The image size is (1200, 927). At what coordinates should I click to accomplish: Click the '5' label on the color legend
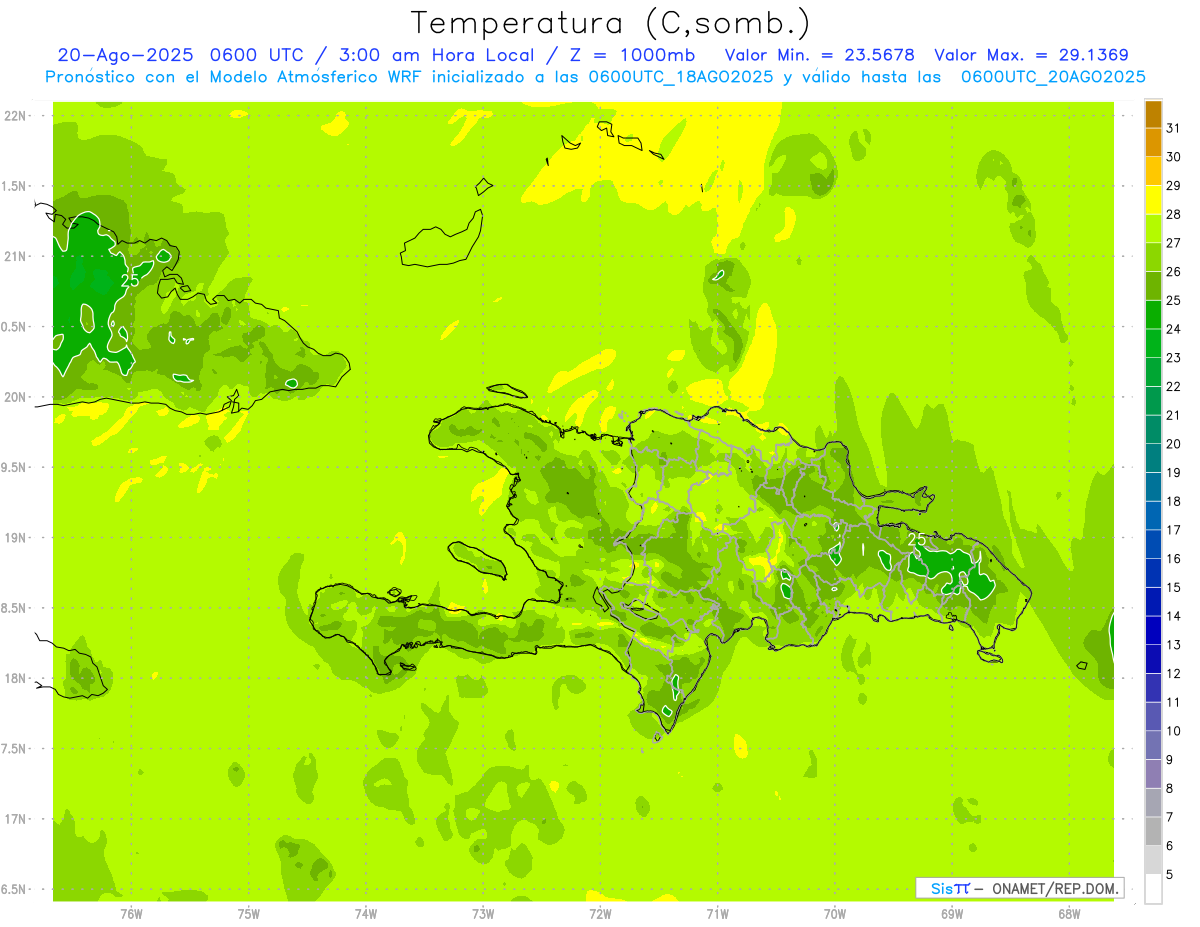click(x=1170, y=875)
